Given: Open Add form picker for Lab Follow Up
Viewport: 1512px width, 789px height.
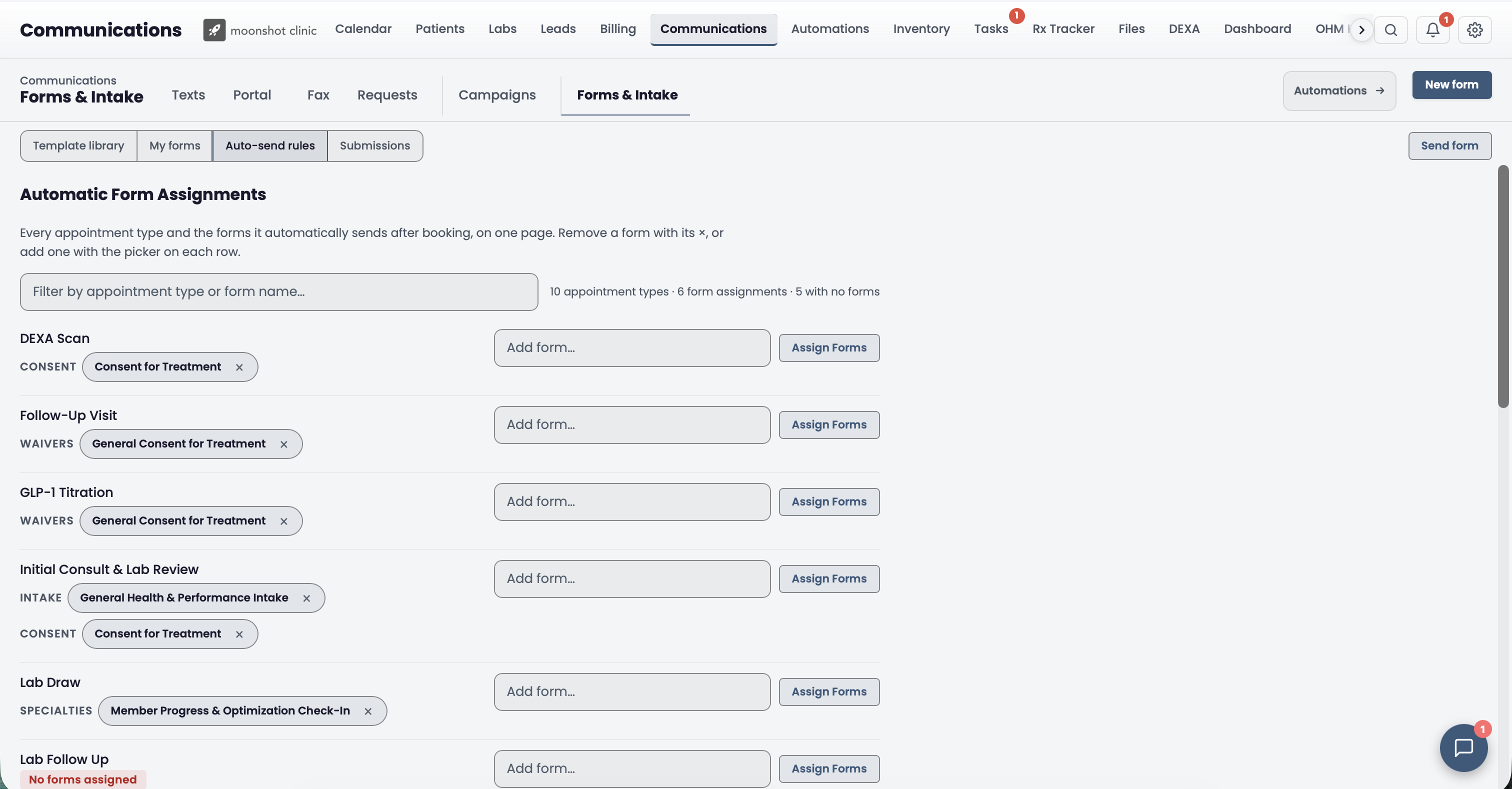Looking at the screenshot, I should [632, 768].
